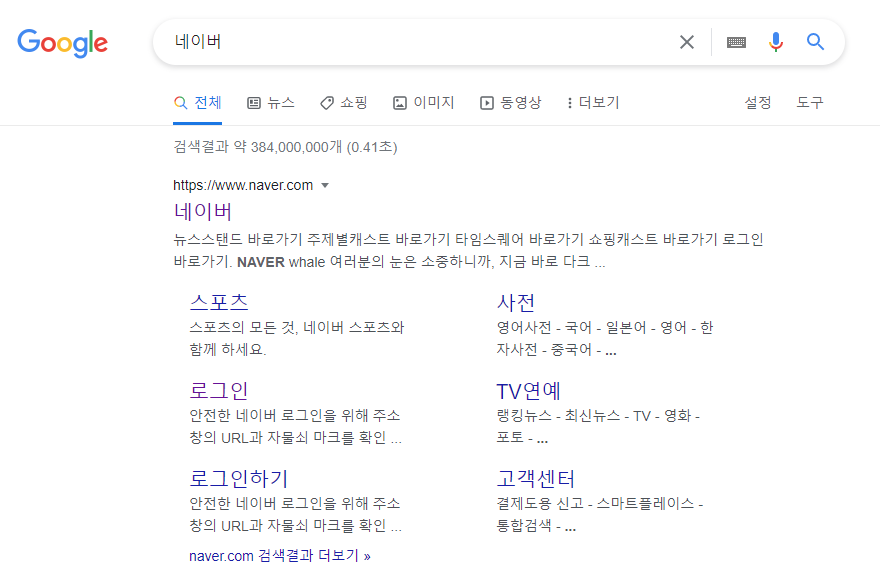Open the 도구 search tools
The width and height of the screenshot is (880, 588).
pyautogui.click(x=809, y=103)
